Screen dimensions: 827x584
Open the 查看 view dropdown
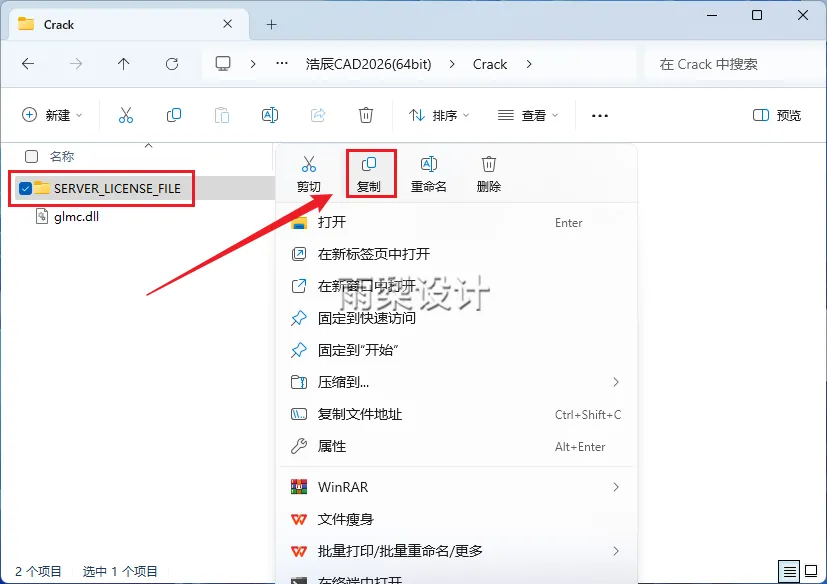(528, 115)
